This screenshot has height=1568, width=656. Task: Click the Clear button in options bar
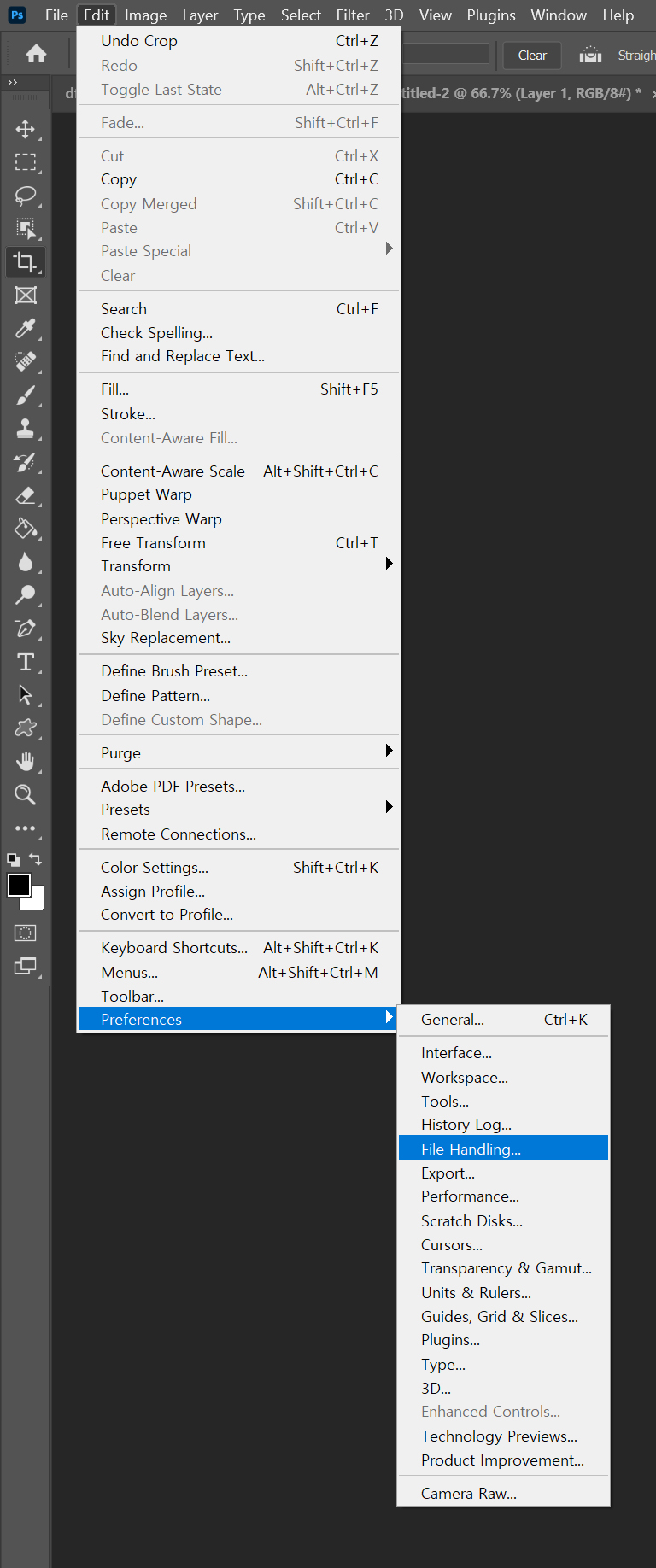coord(532,56)
